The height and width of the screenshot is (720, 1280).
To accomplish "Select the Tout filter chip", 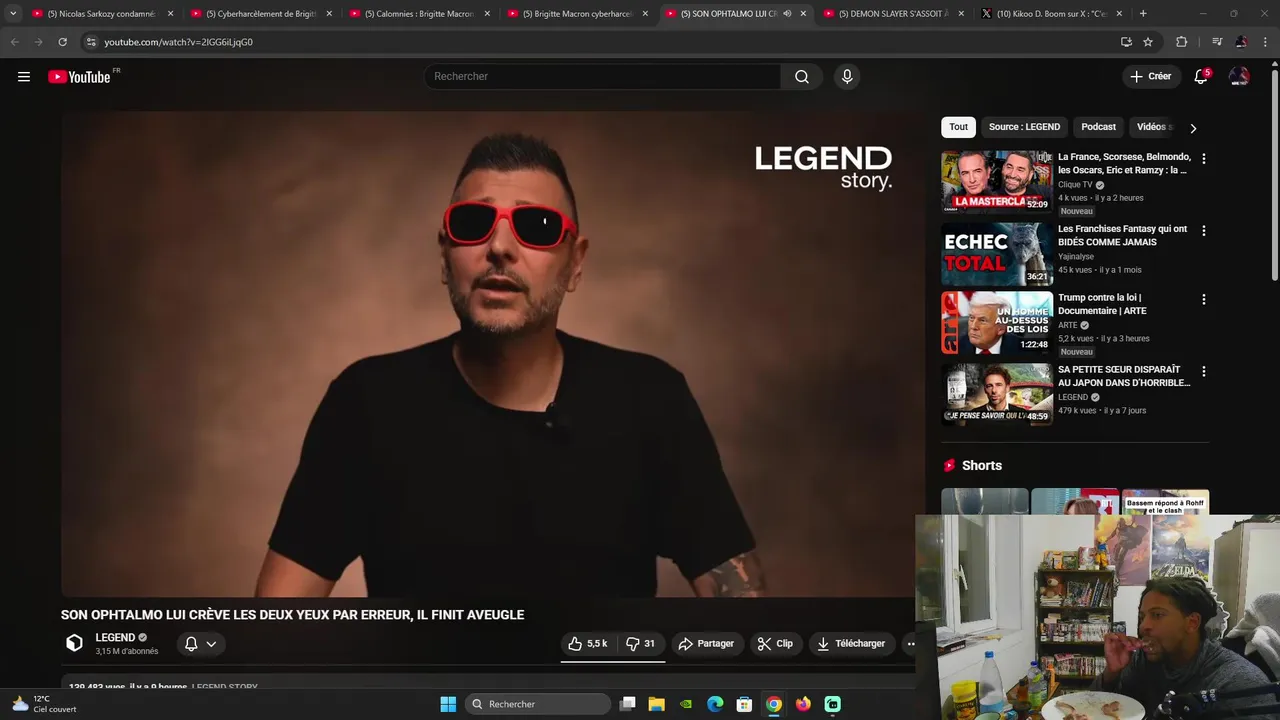I will coord(958,127).
